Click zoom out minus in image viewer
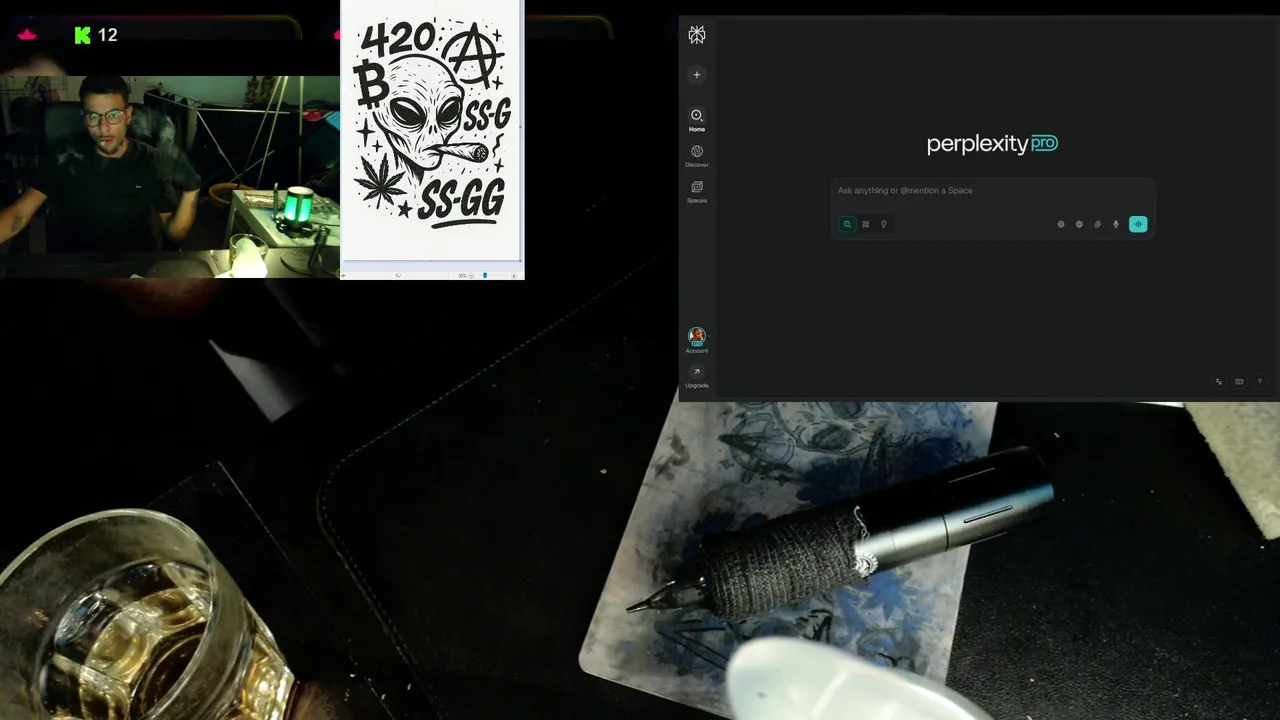This screenshot has width=1280, height=720. click(472, 275)
